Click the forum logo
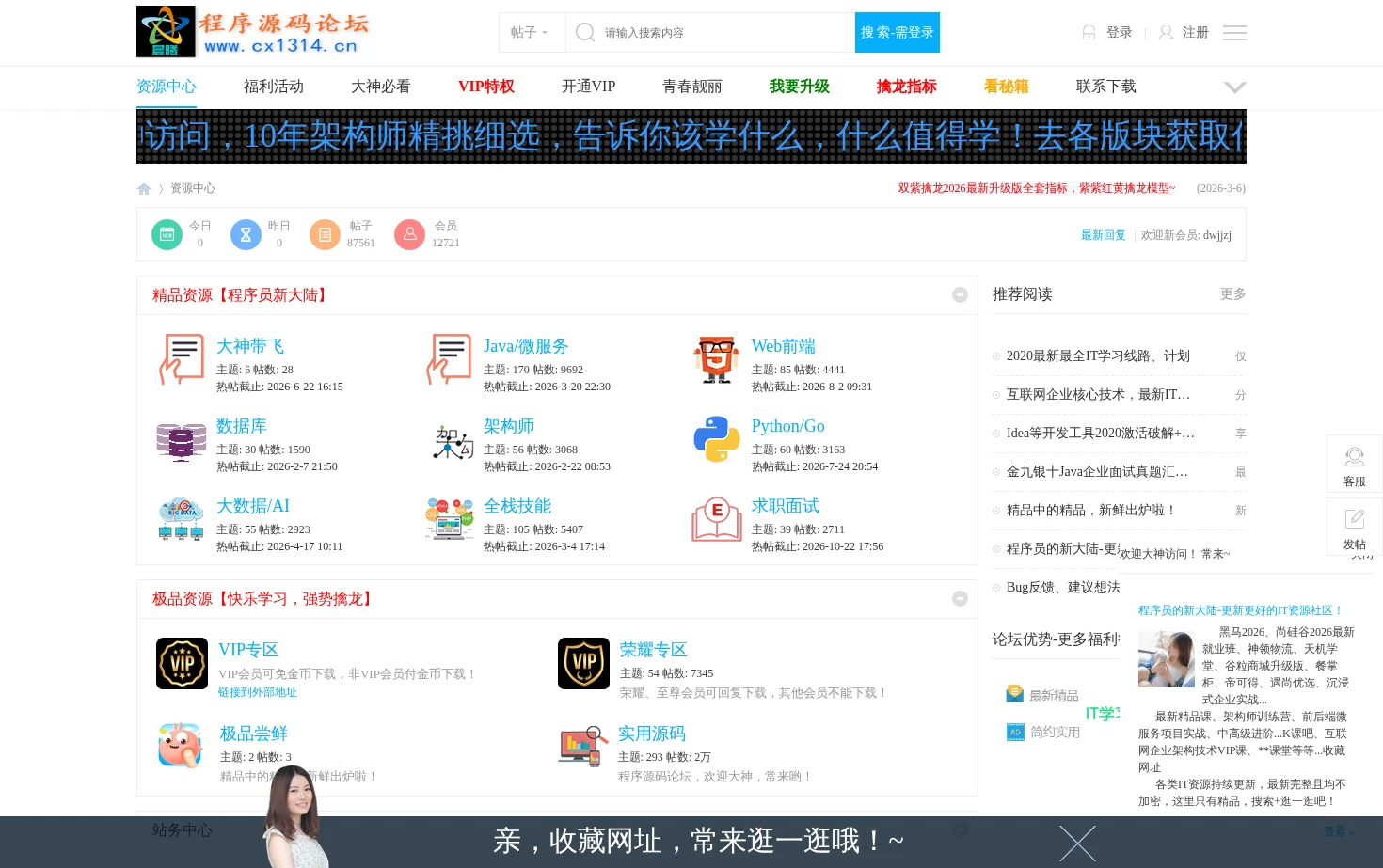Image resolution: width=1383 pixels, height=868 pixels. coord(253,32)
